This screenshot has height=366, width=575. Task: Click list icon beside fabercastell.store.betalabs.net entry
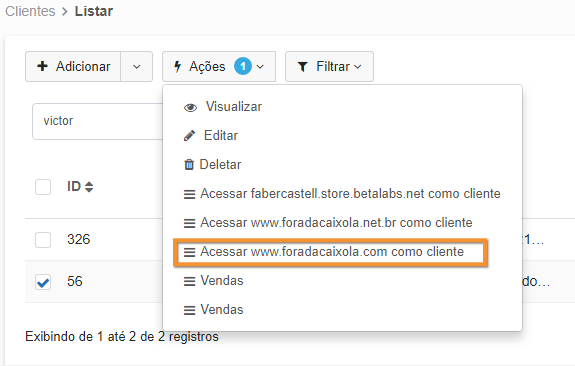tap(189, 194)
